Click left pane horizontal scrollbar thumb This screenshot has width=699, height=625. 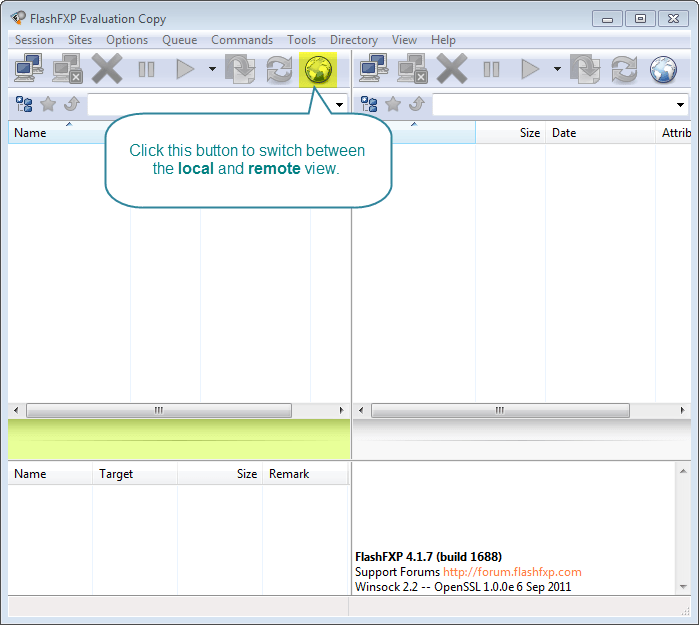point(159,410)
